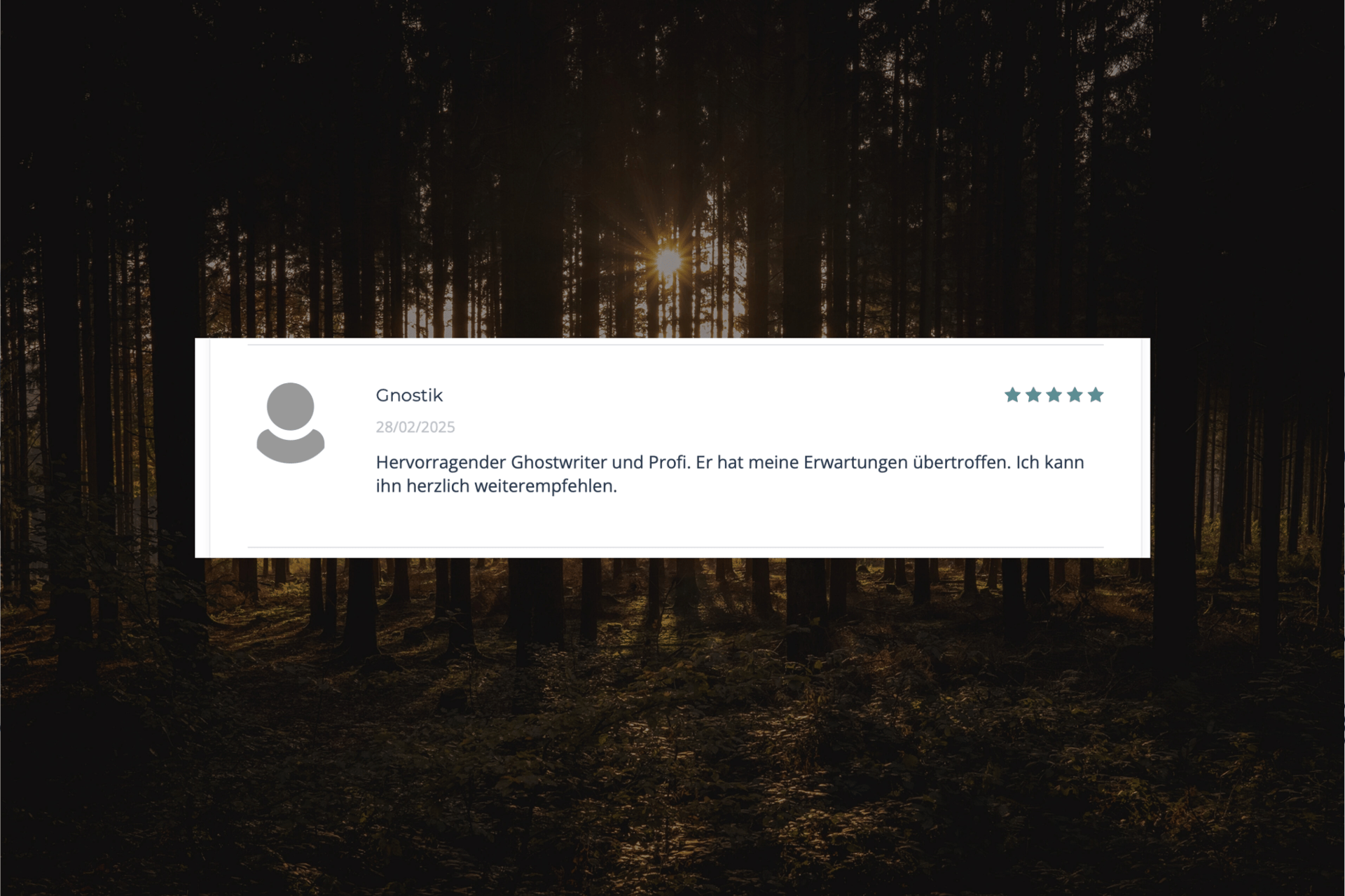
Task: Select the second rating star
Action: point(1033,395)
